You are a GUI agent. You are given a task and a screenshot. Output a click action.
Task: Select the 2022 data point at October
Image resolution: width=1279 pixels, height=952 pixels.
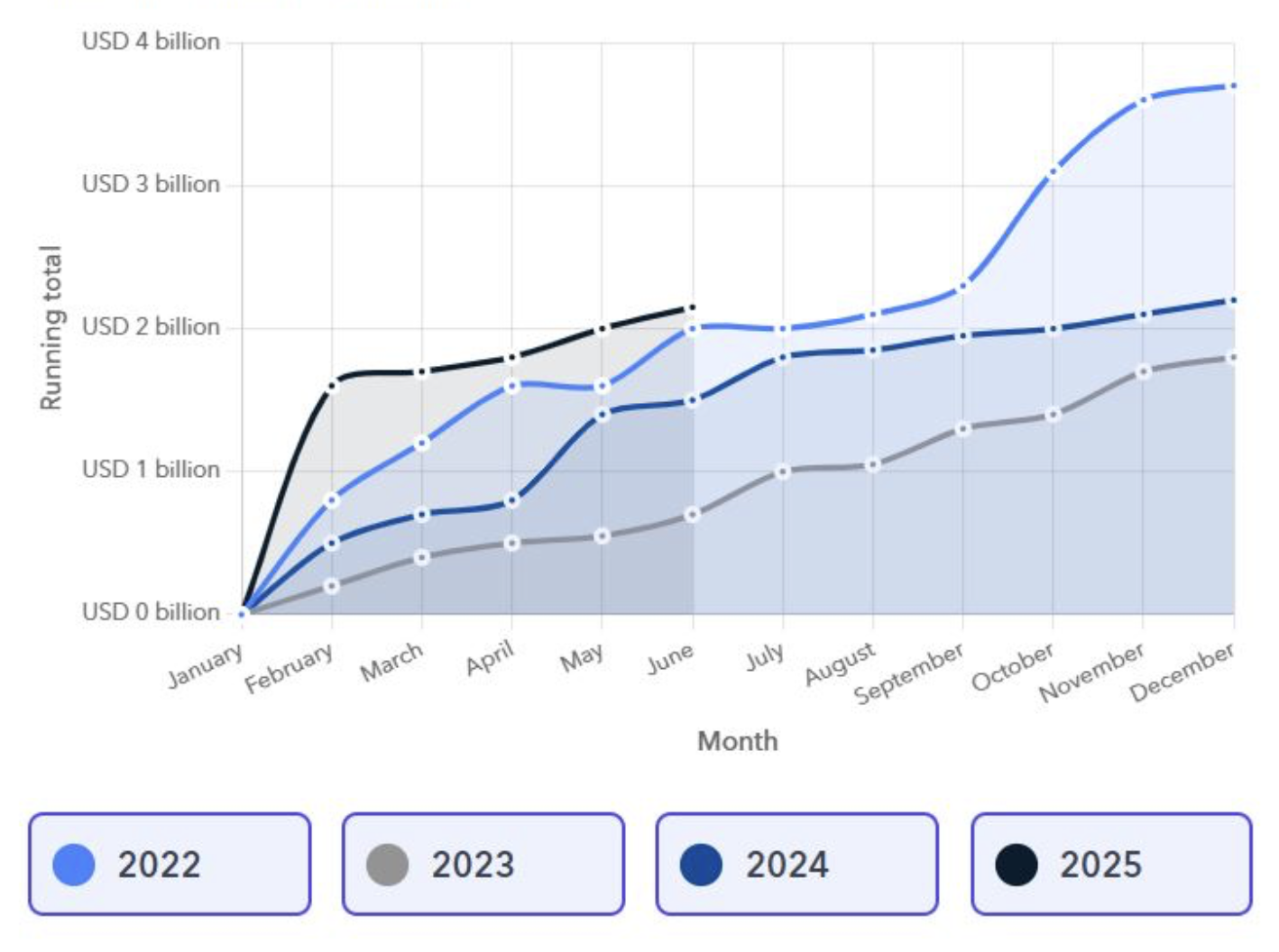(x=1053, y=170)
